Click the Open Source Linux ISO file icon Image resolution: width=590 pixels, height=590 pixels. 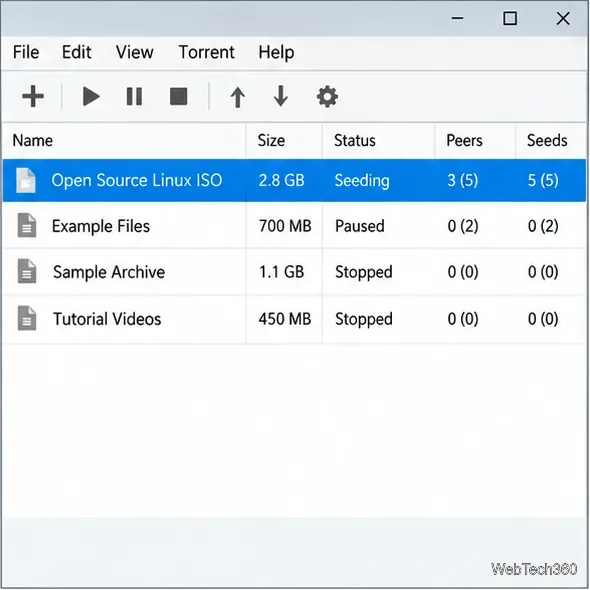(x=26, y=180)
